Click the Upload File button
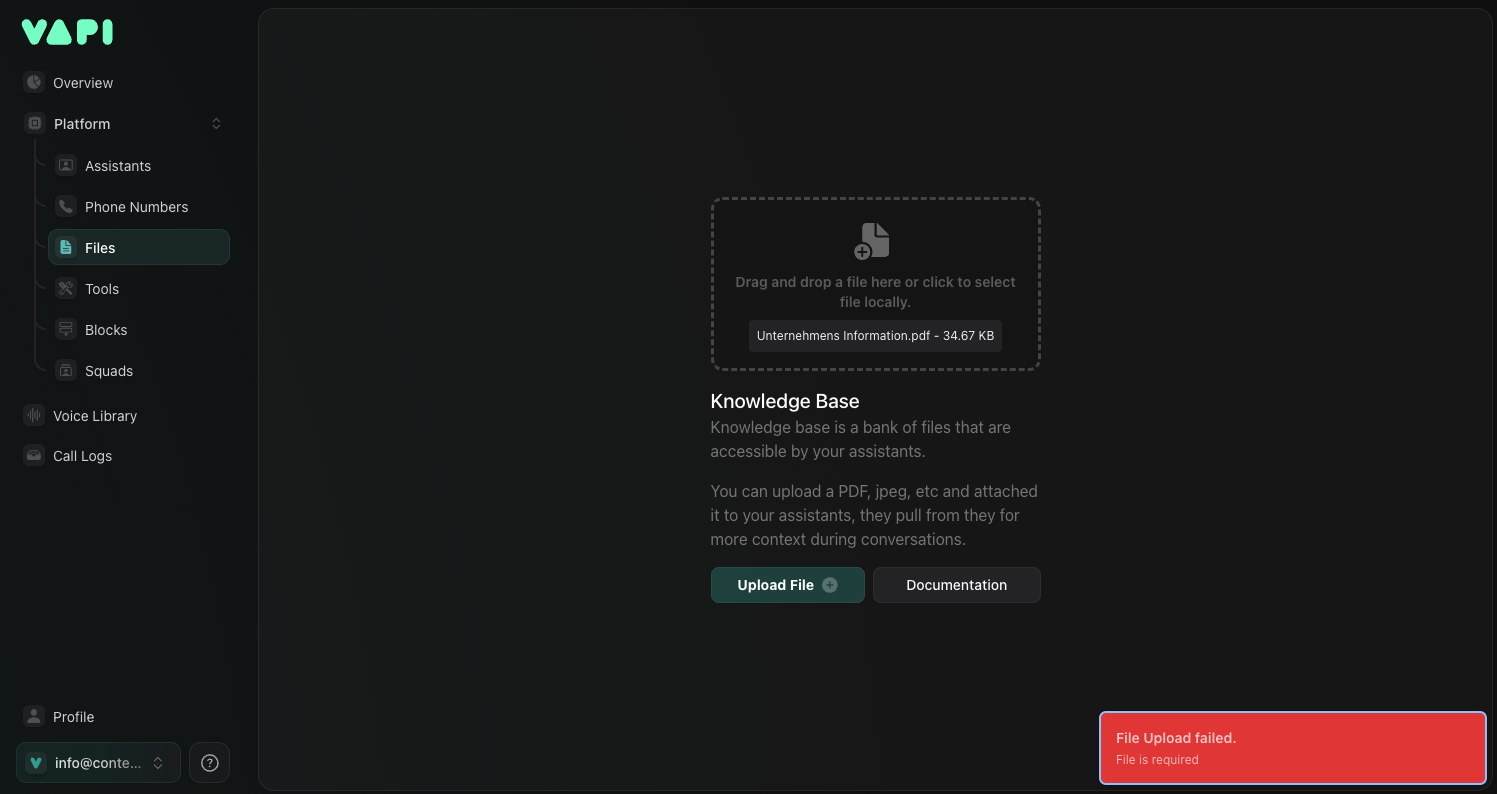The width and height of the screenshot is (1497, 794). point(788,585)
